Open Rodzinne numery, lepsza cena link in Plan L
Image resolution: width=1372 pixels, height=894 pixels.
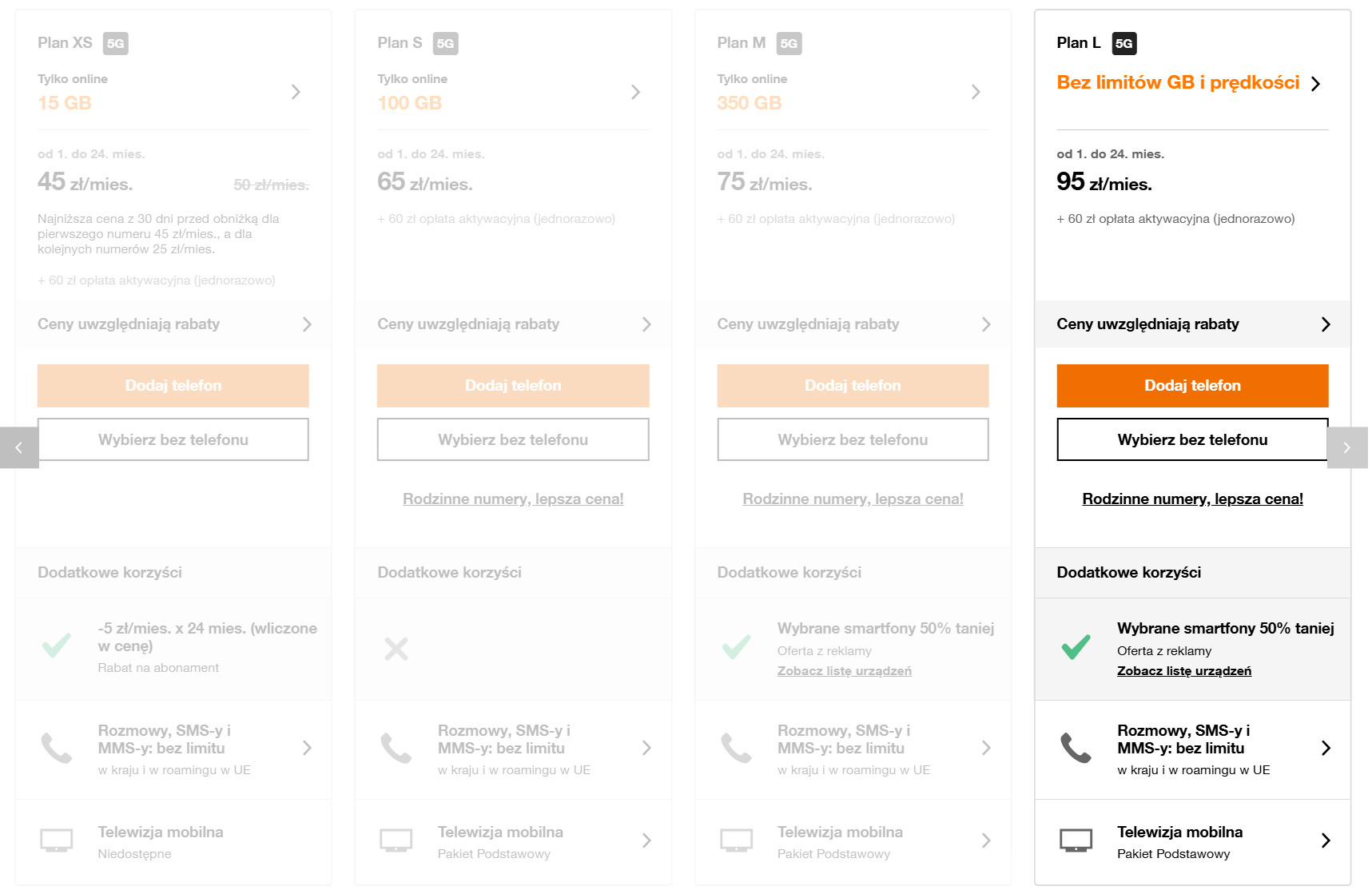tap(1192, 499)
